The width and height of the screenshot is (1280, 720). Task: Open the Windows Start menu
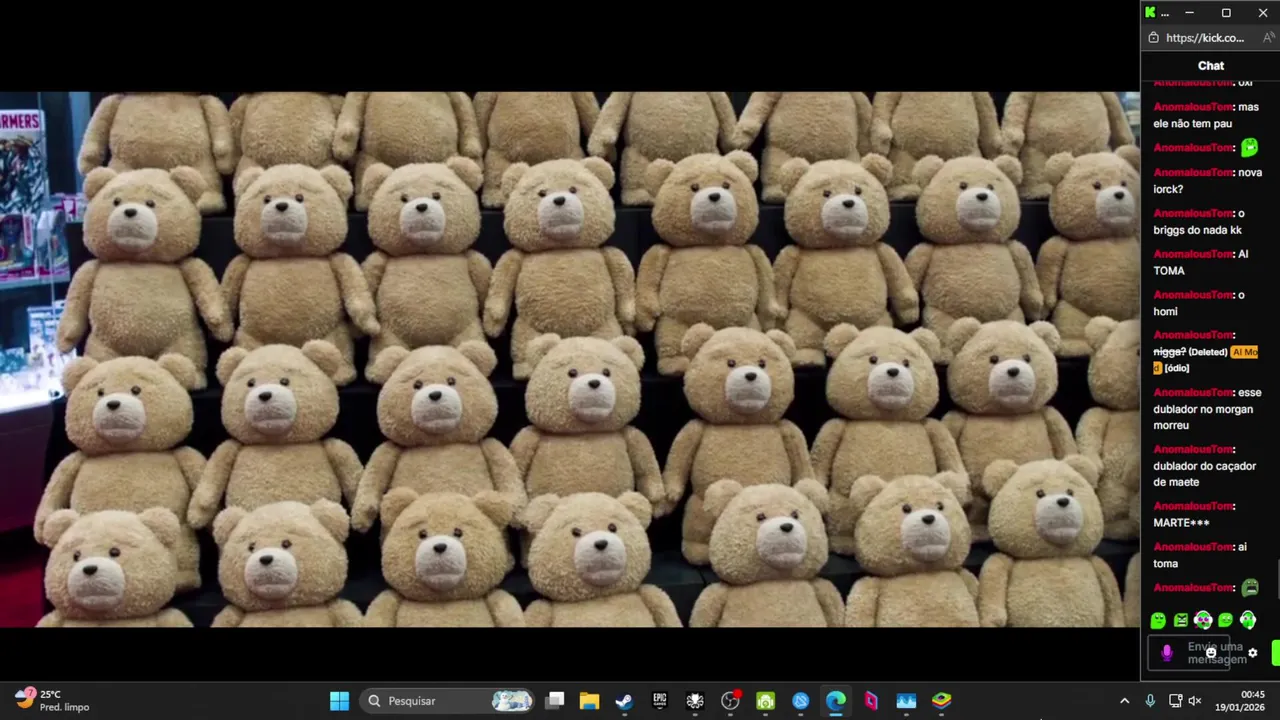340,701
